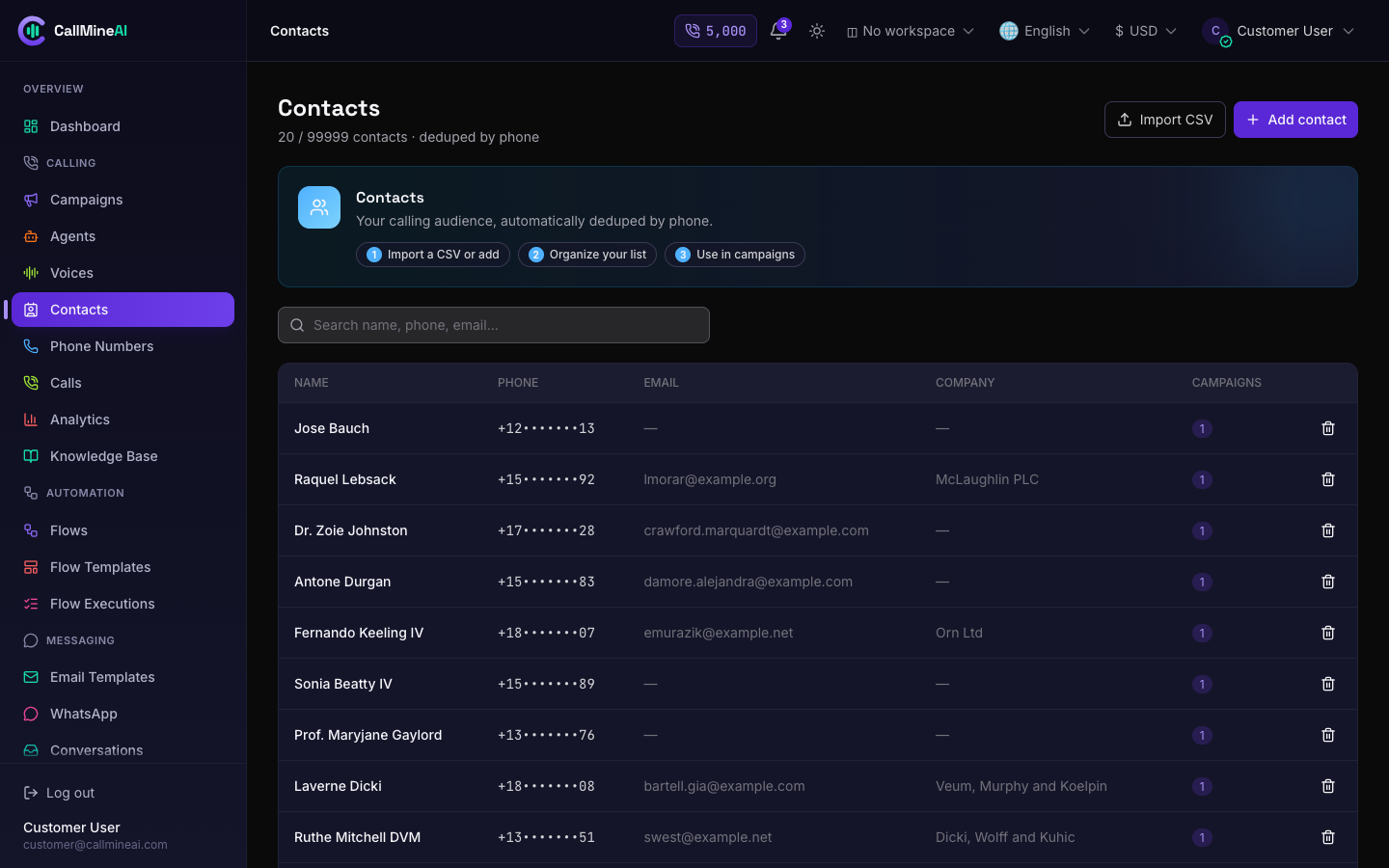Click the Use in campaigns step
Screen dimensions: 1389x868
735,255
